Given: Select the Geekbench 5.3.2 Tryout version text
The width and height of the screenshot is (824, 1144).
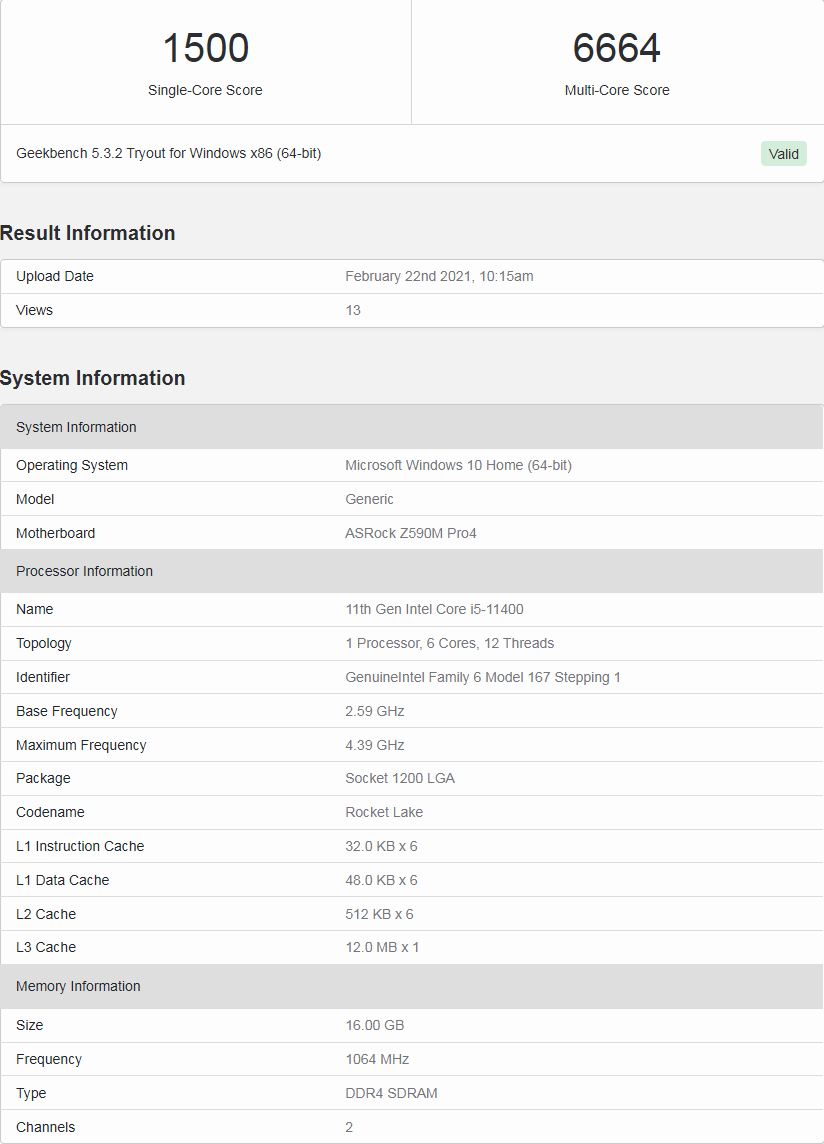Looking at the screenshot, I should pyautogui.click(x=168, y=153).
